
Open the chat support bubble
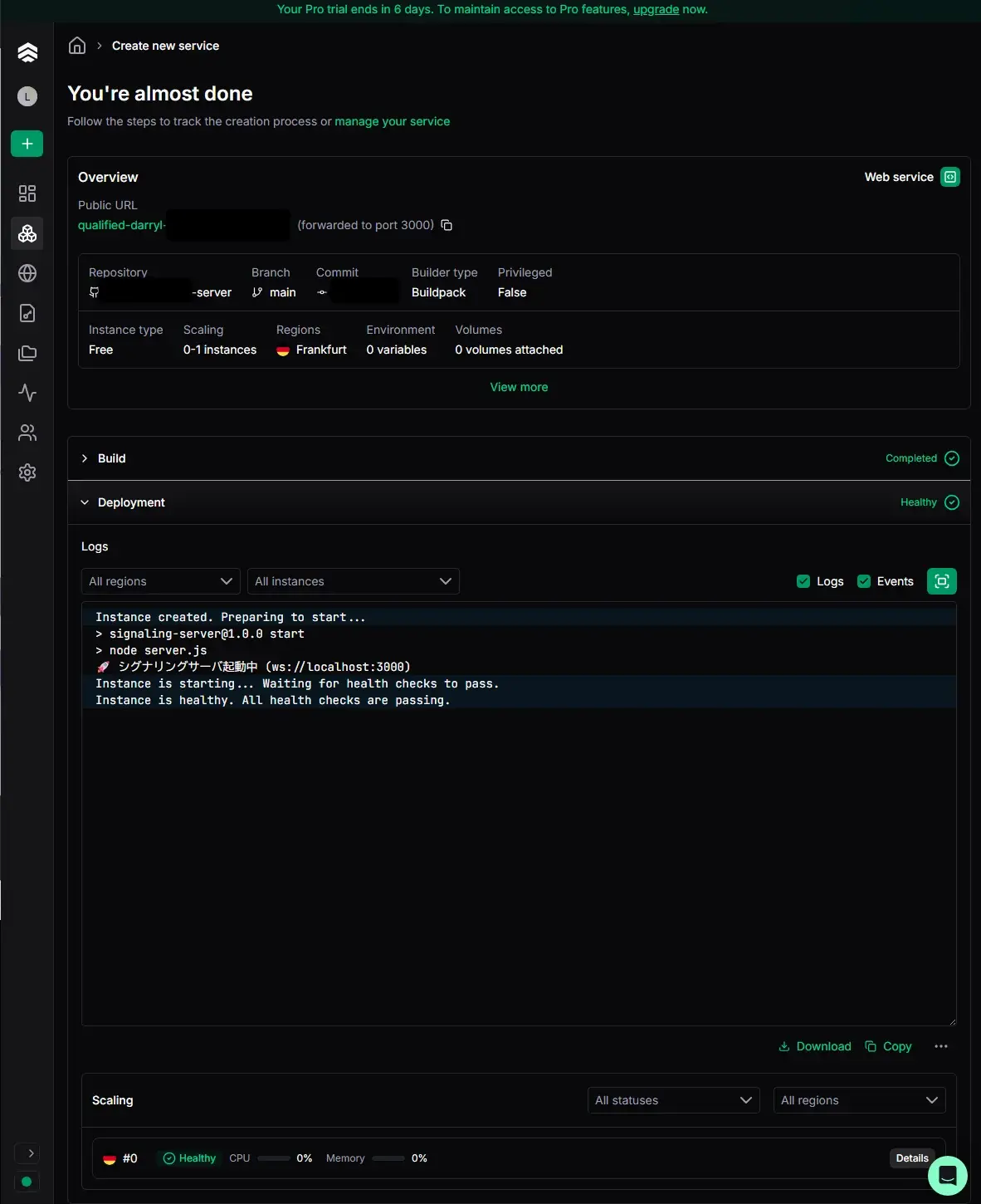[x=947, y=1175]
